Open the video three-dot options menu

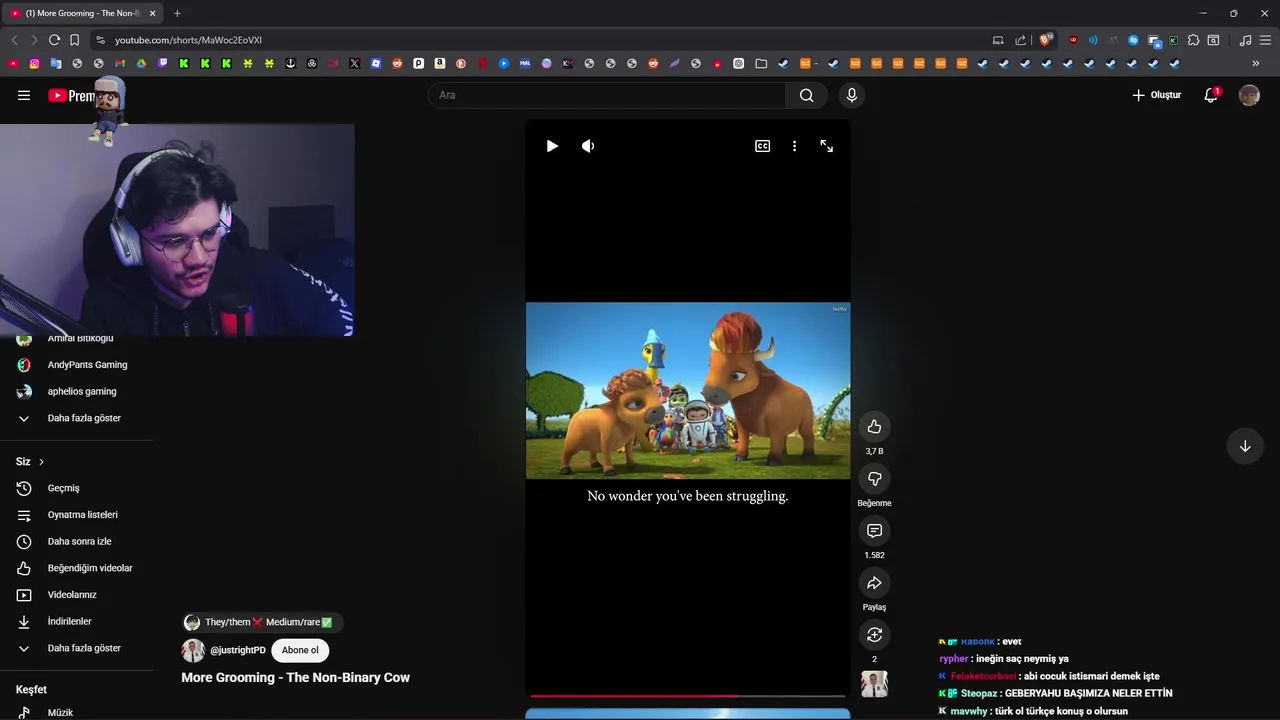[x=794, y=146]
